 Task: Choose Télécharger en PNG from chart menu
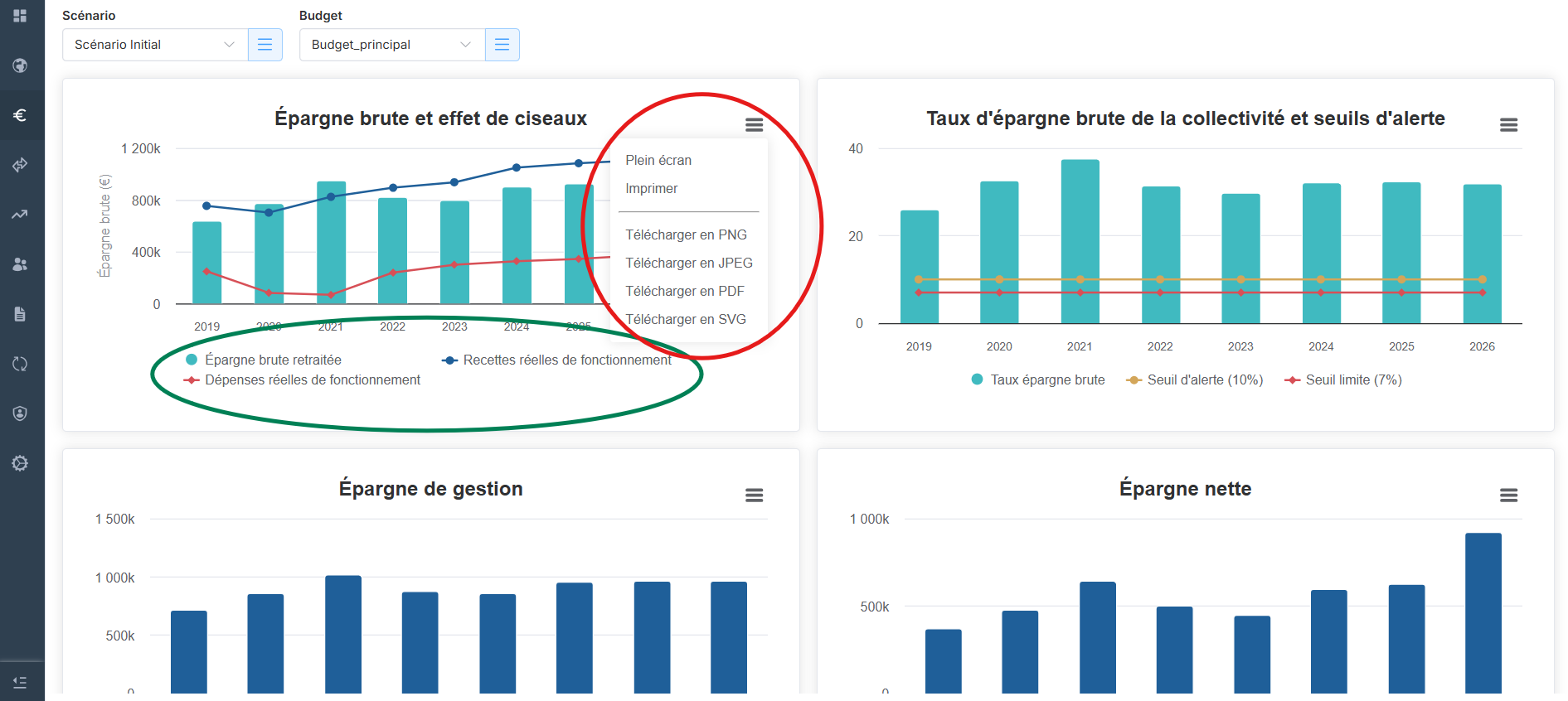click(x=686, y=234)
